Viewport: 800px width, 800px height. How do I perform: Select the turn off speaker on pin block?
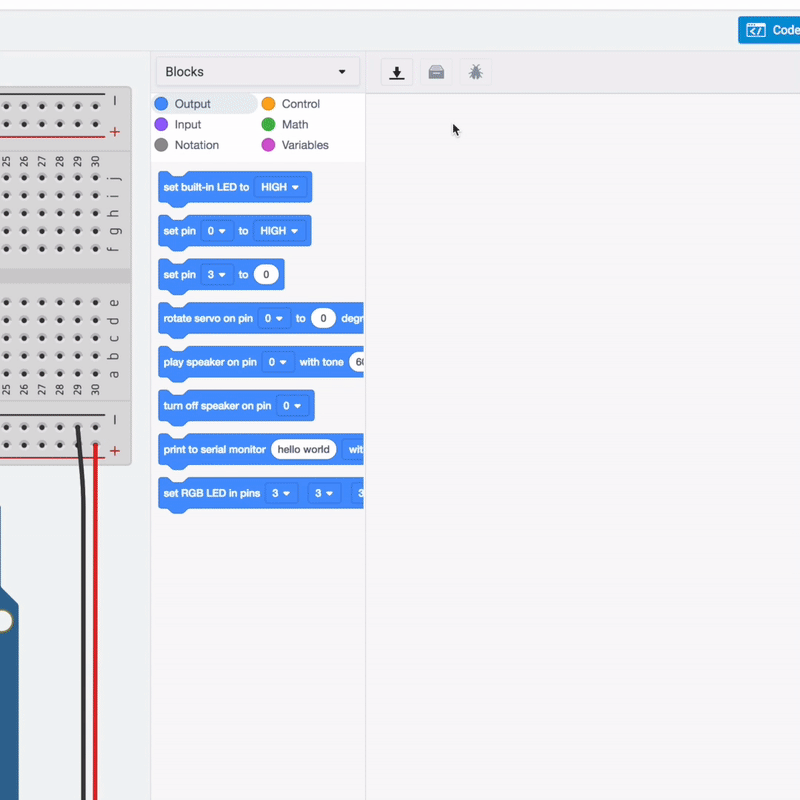(236, 408)
